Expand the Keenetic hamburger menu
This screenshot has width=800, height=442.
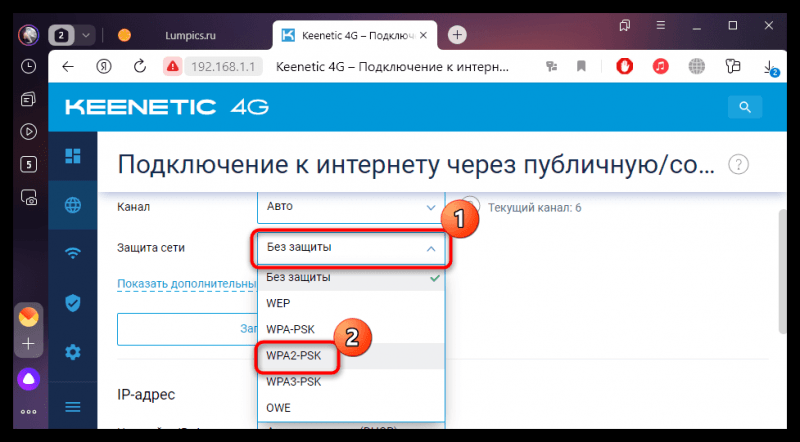[x=72, y=407]
